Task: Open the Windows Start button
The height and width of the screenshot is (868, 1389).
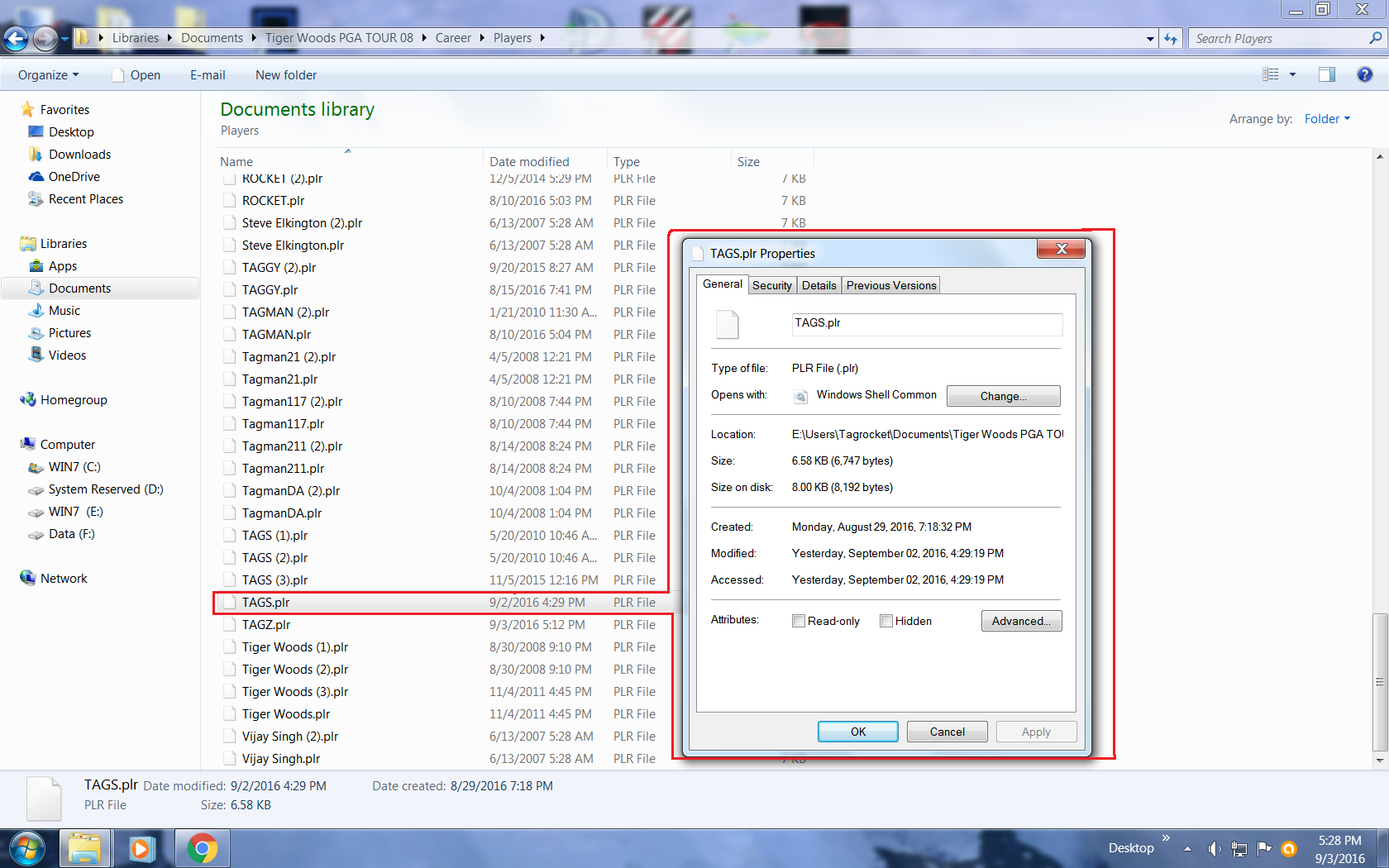Action: point(26,848)
